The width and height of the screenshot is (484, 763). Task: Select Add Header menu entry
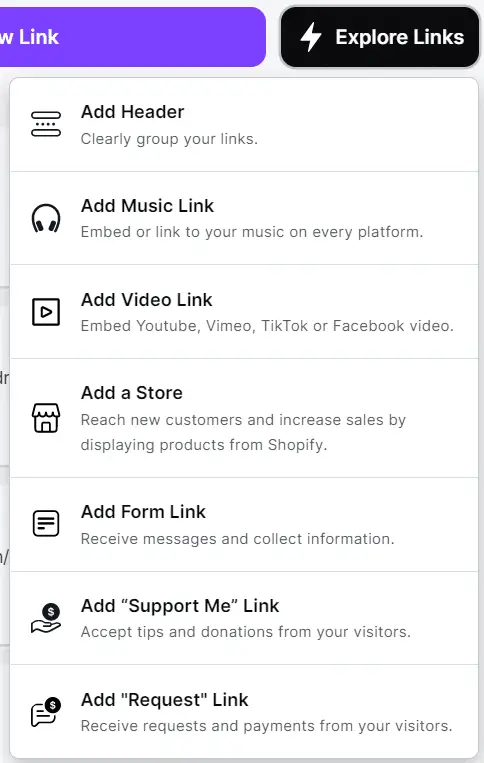(244, 125)
